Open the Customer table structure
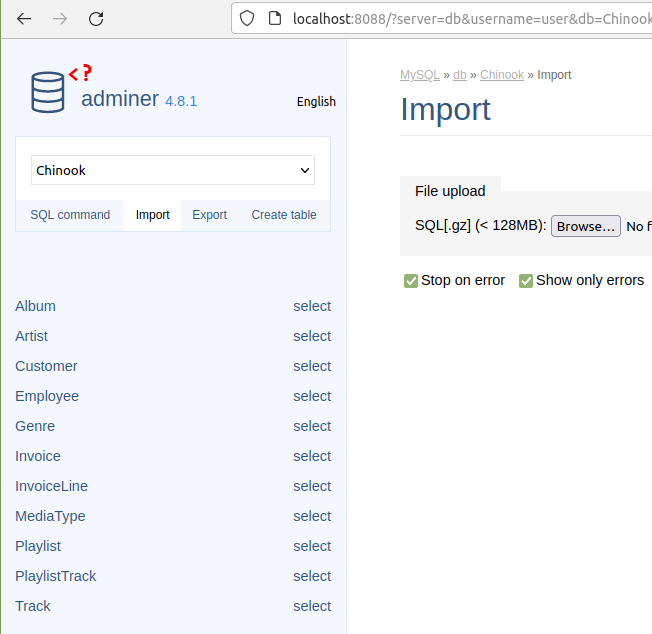Screen dimensions: 652x634 pyautogui.click(x=46, y=366)
